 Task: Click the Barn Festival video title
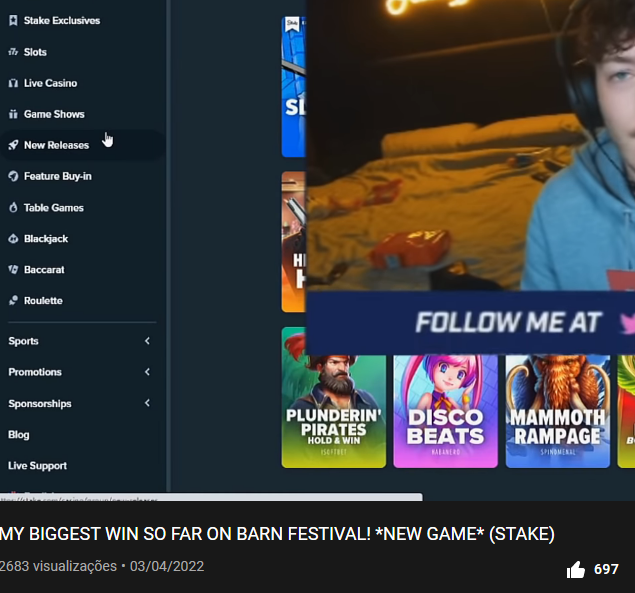277,534
